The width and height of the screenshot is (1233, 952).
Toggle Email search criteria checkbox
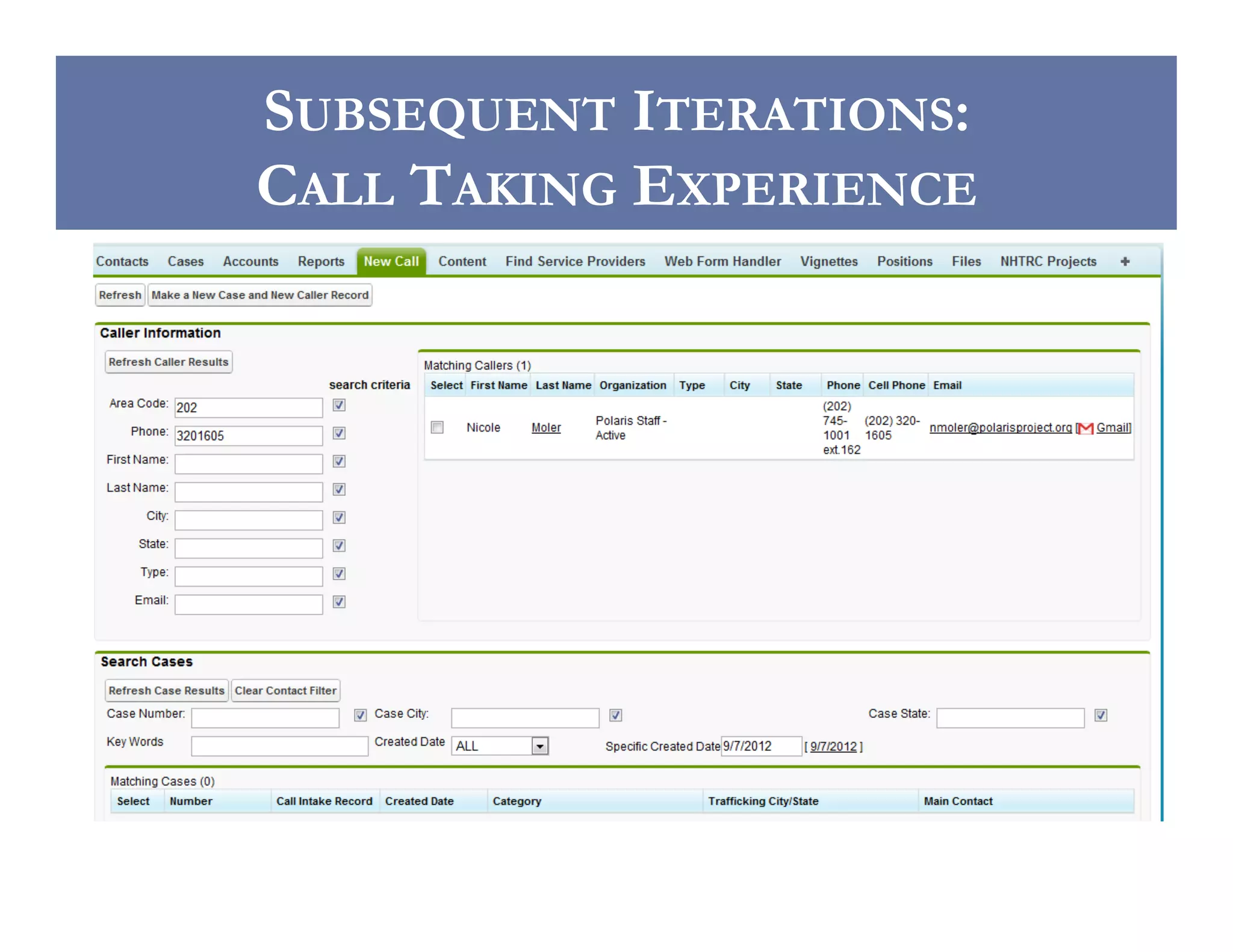(x=339, y=602)
